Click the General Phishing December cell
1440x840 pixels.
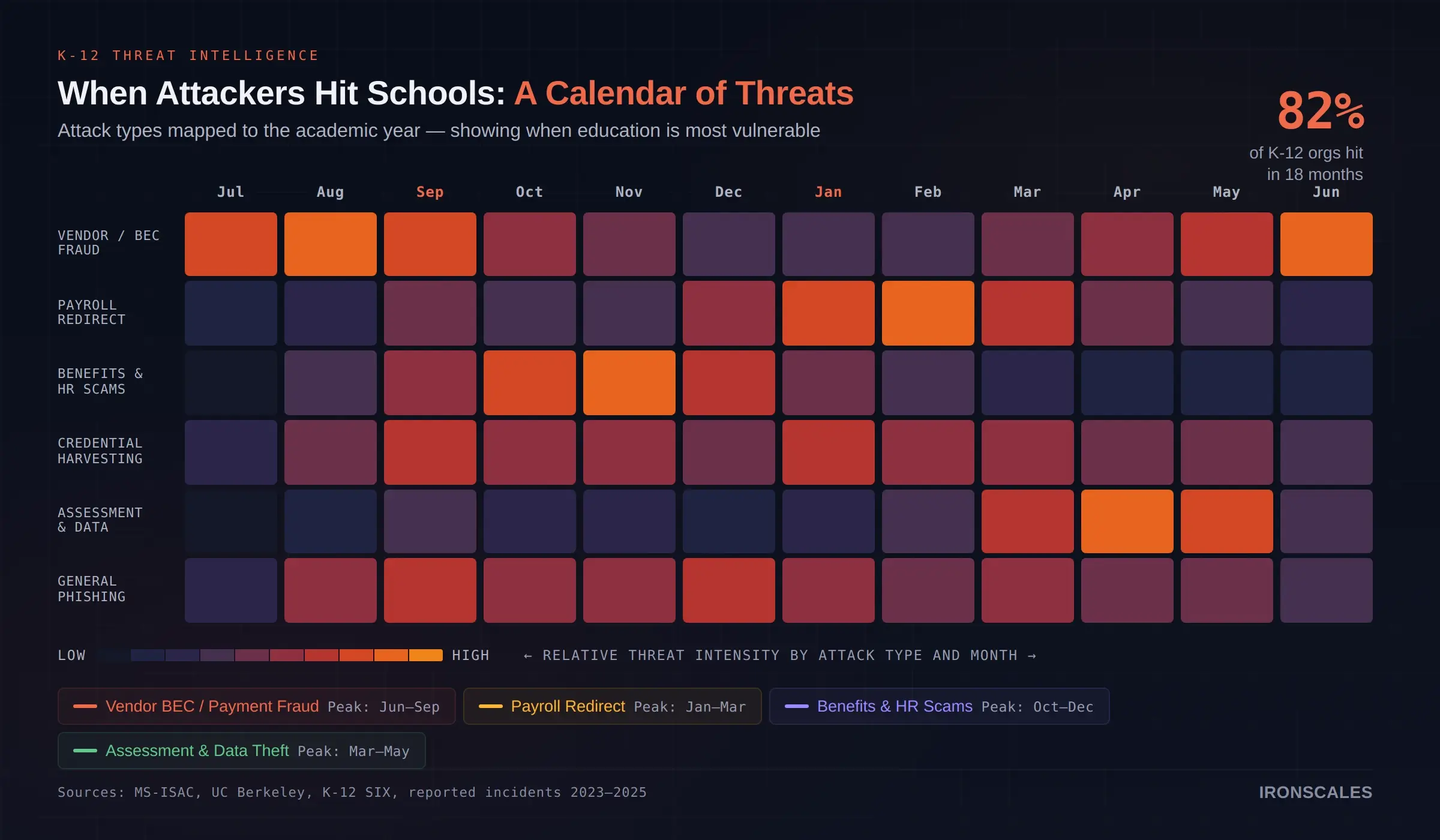728,590
